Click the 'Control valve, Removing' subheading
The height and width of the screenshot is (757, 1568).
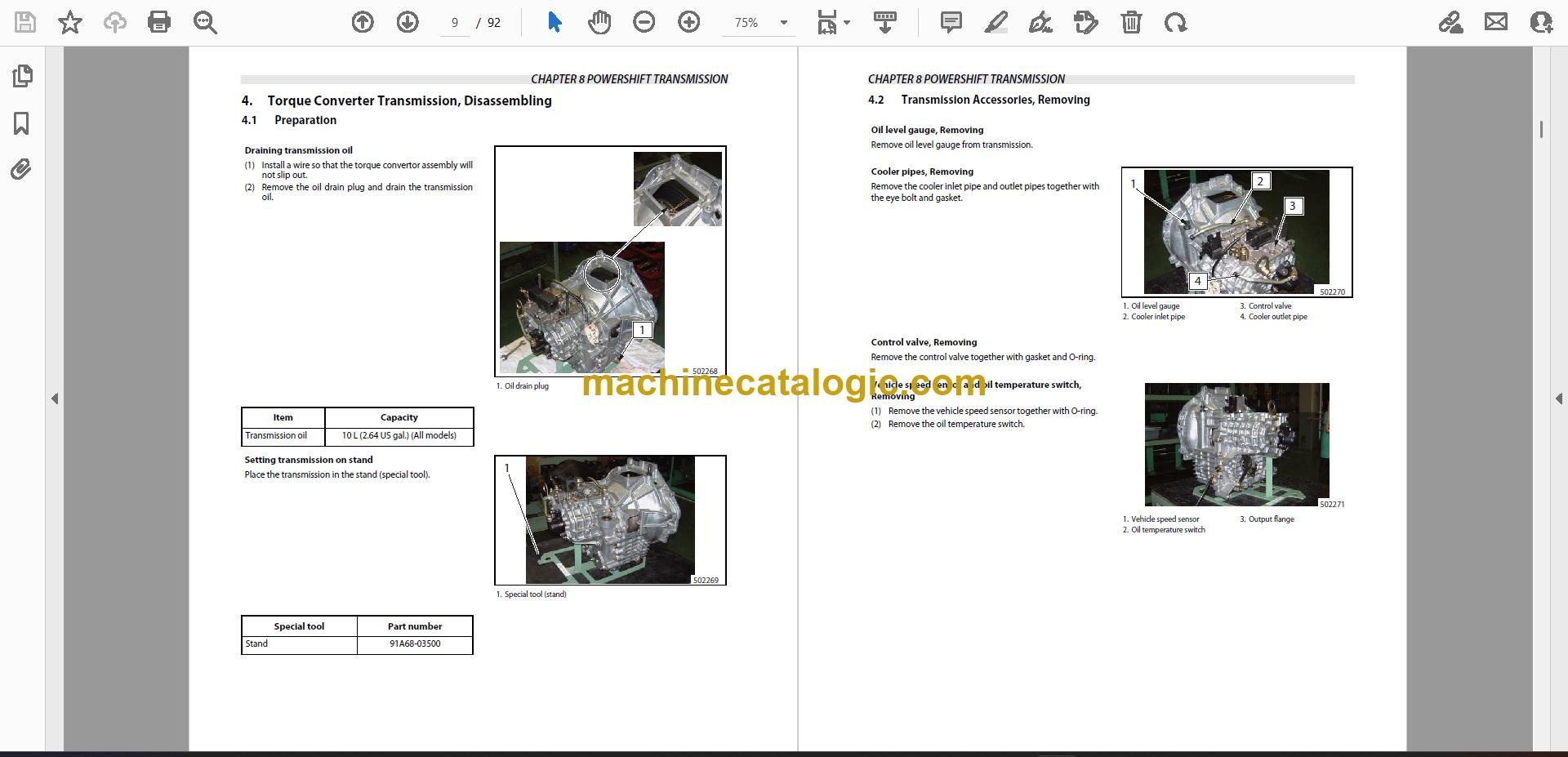point(924,342)
